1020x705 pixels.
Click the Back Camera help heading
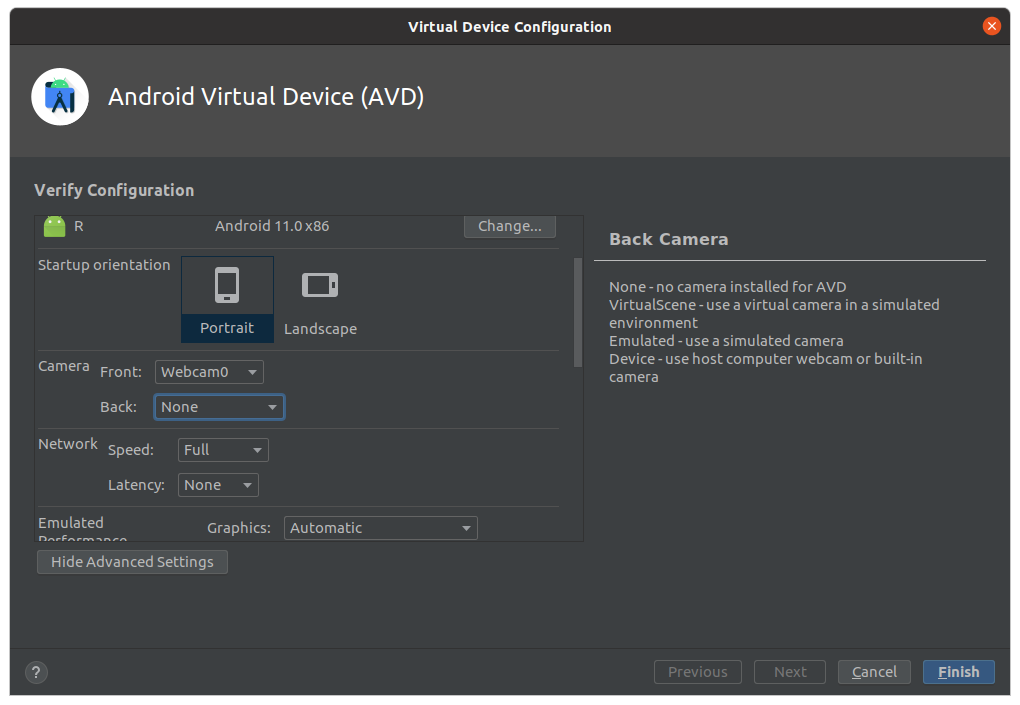[x=669, y=239]
